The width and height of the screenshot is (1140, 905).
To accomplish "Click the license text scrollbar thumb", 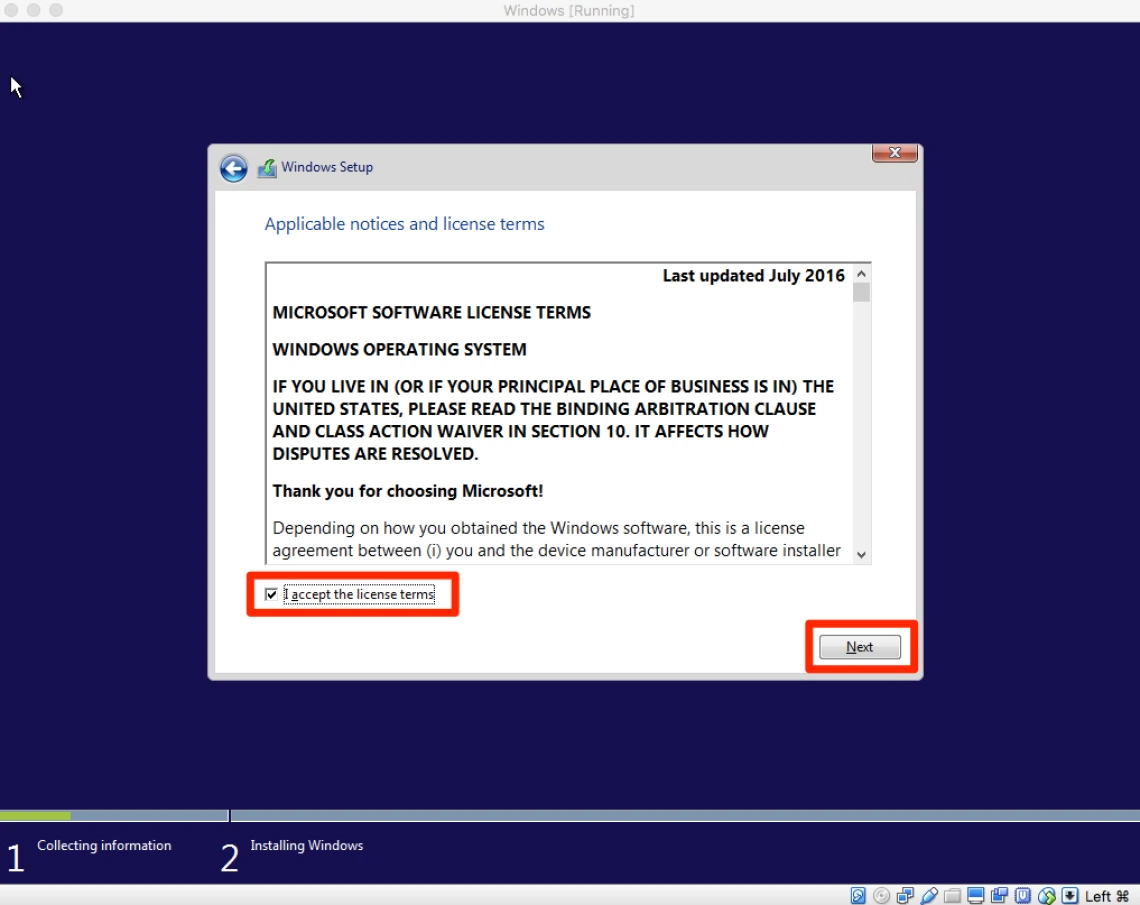I will (862, 292).
